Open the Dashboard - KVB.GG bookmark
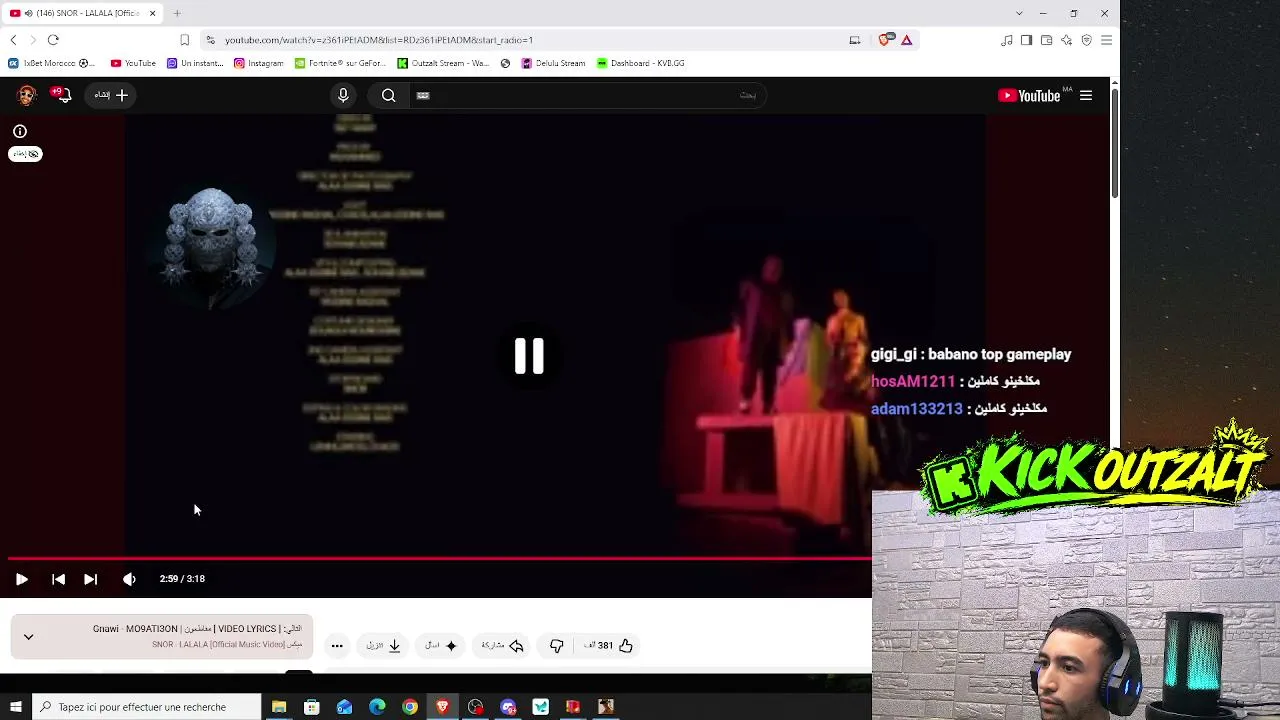Image resolution: width=1280 pixels, height=720 pixels. point(641,63)
